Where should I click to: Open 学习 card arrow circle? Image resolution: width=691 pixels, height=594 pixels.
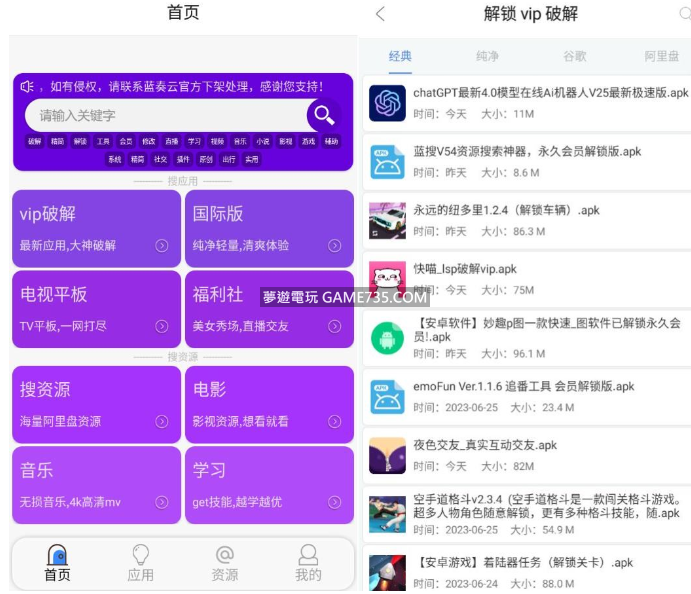(x=334, y=502)
